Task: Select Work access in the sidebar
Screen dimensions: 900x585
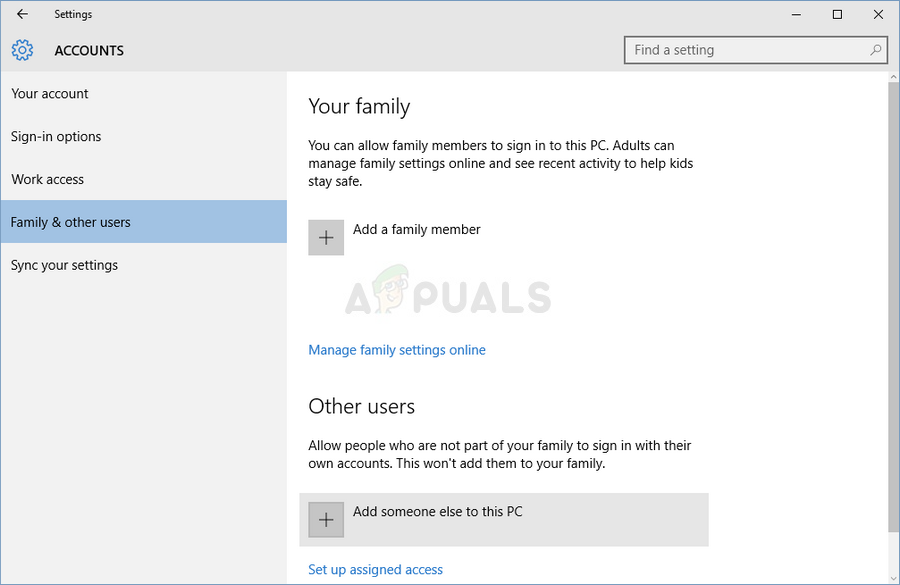Action: coord(48,180)
